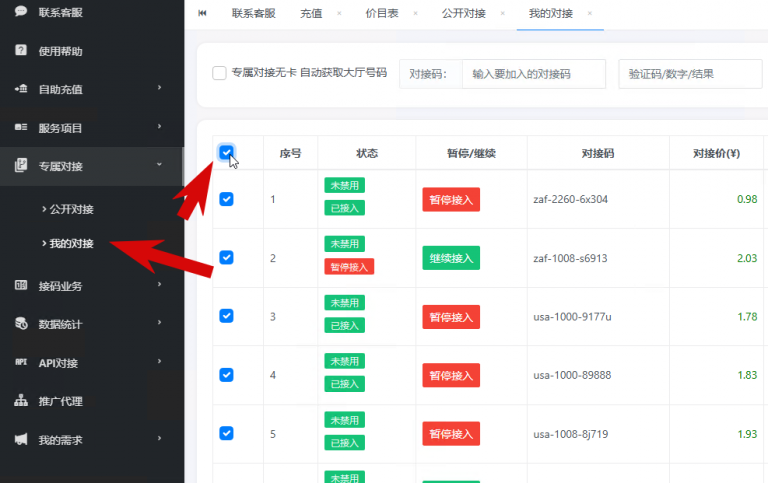Click 暂停接入 button for usa-1000-9177u

click(x=451, y=317)
